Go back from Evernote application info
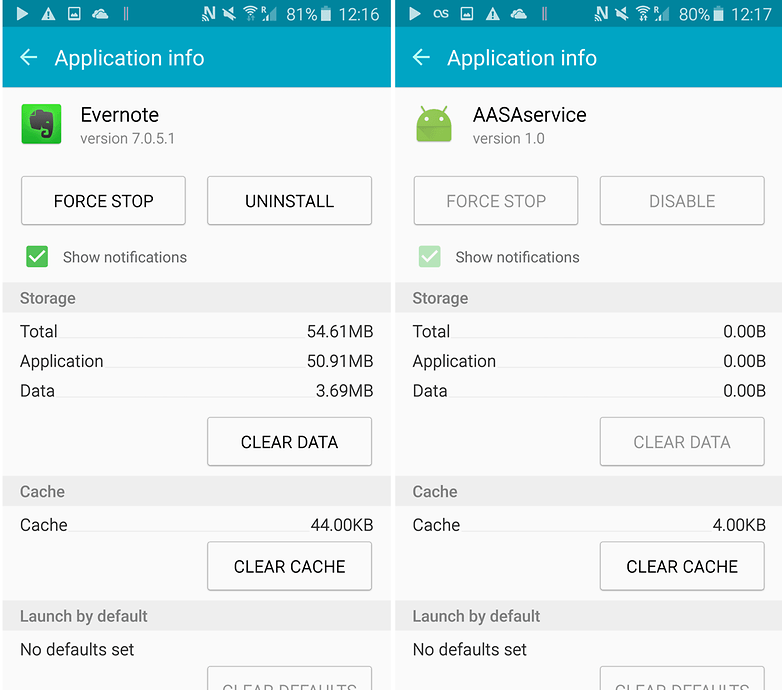This screenshot has width=782, height=690. [28, 58]
